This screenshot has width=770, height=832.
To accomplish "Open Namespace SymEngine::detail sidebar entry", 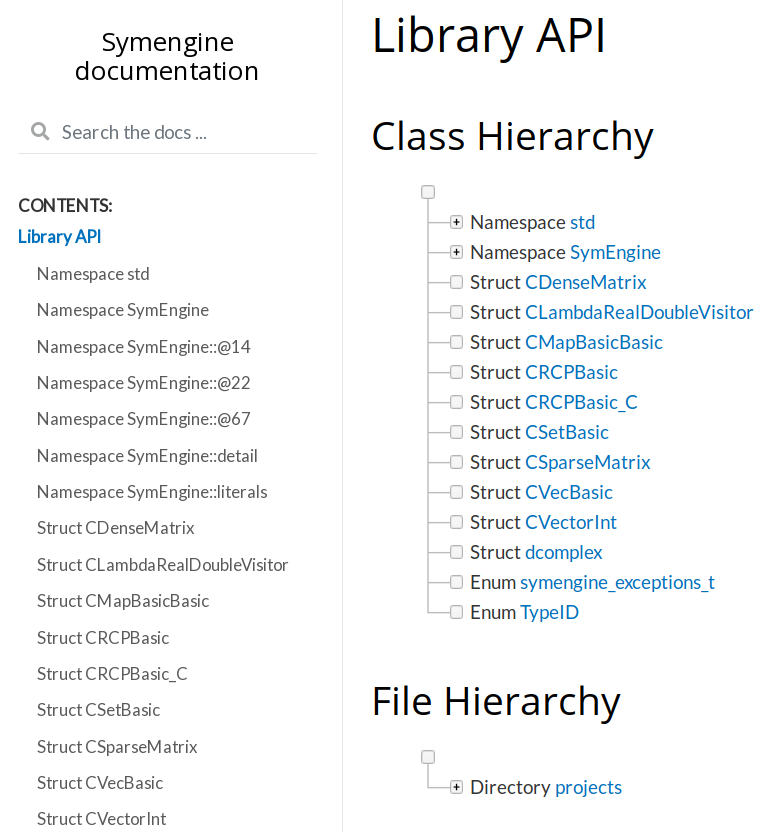I will [147, 455].
